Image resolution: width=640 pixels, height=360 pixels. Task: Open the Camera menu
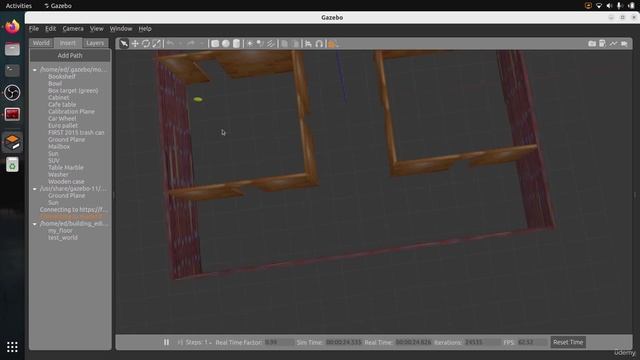(x=73, y=29)
